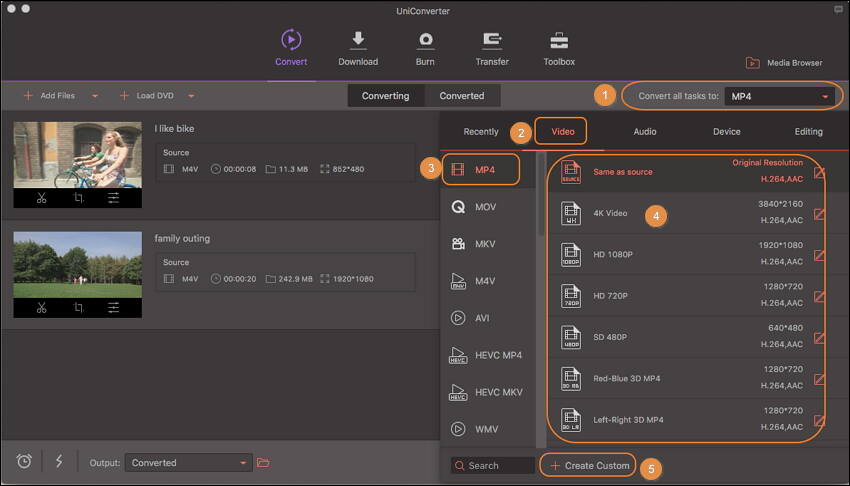Screen dimensions: 850x486
Task: Select the Device format tab
Action: coord(726,132)
